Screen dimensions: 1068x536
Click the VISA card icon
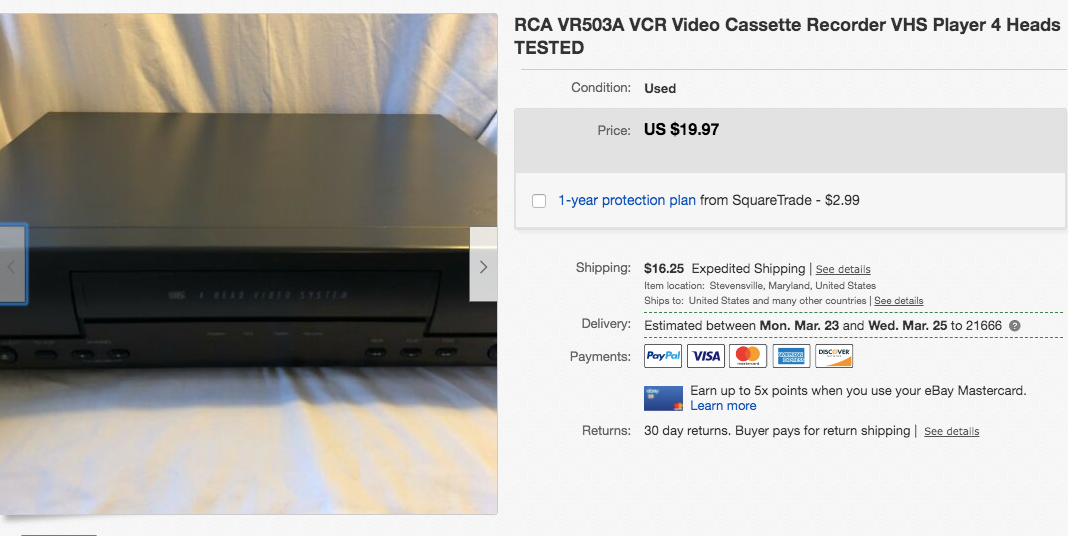pos(706,356)
